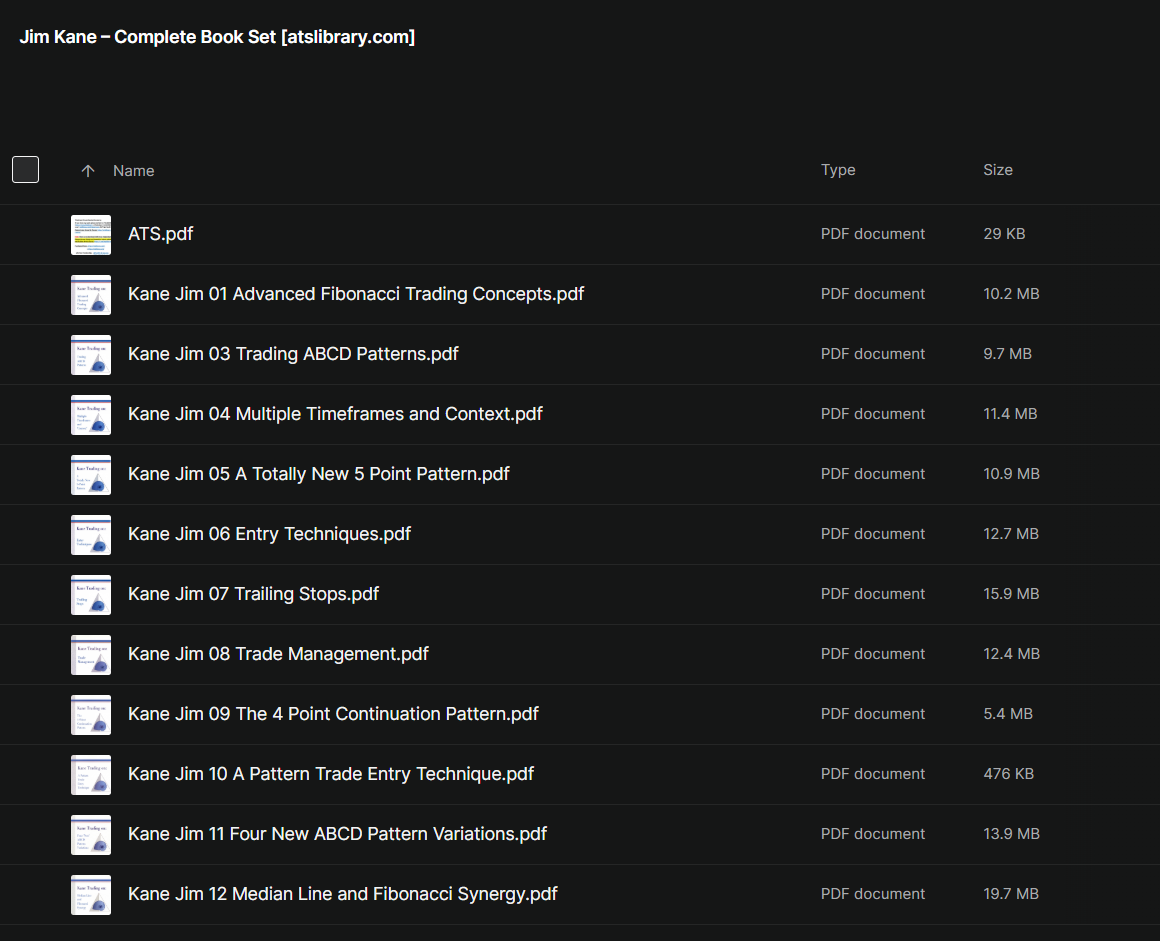This screenshot has width=1160, height=941.
Task: Click the 10.2 MB size value
Action: click(x=1011, y=294)
